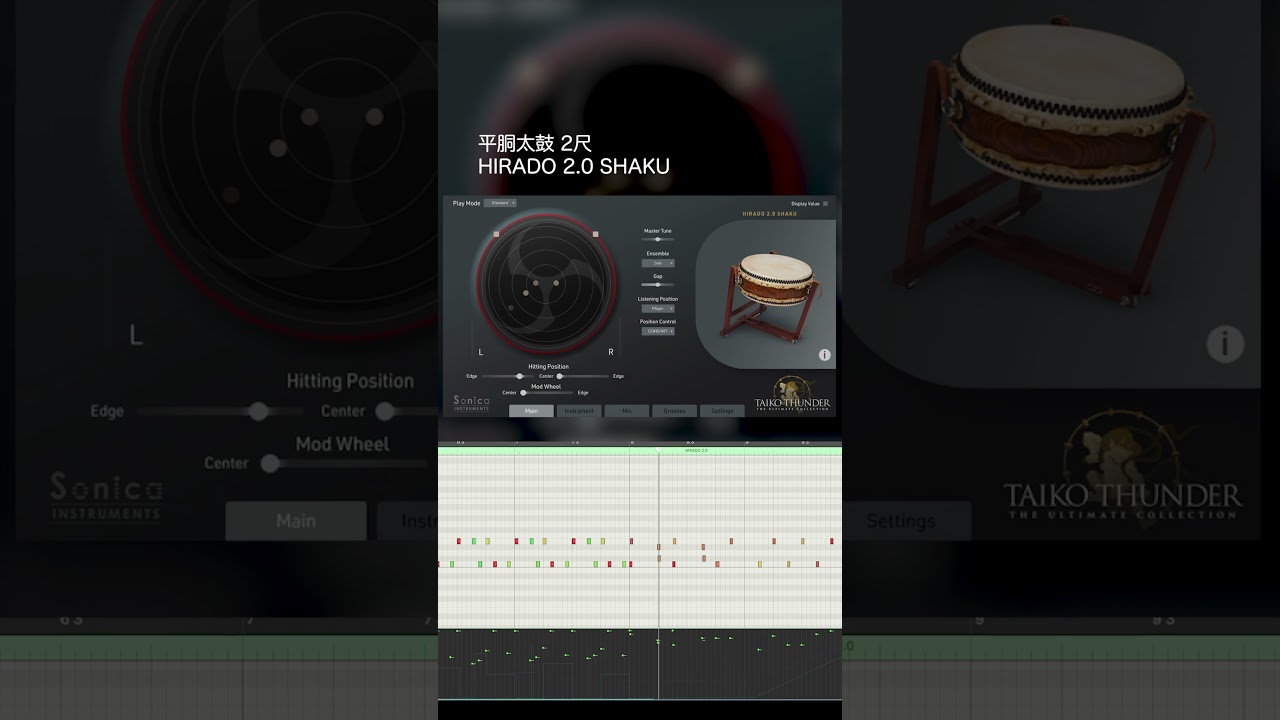1280x720 pixels.
Task: Click the Mod Wheel slider handle
Action: (523, 393)
